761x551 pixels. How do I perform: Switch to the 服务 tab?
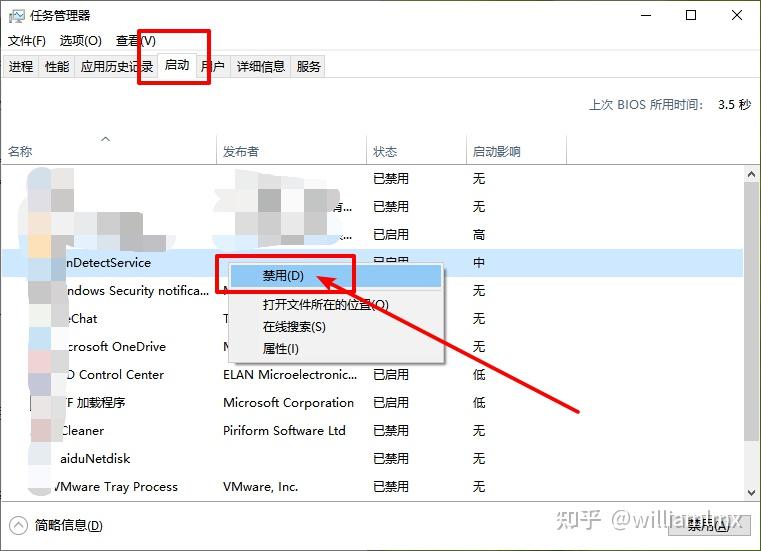308,66
